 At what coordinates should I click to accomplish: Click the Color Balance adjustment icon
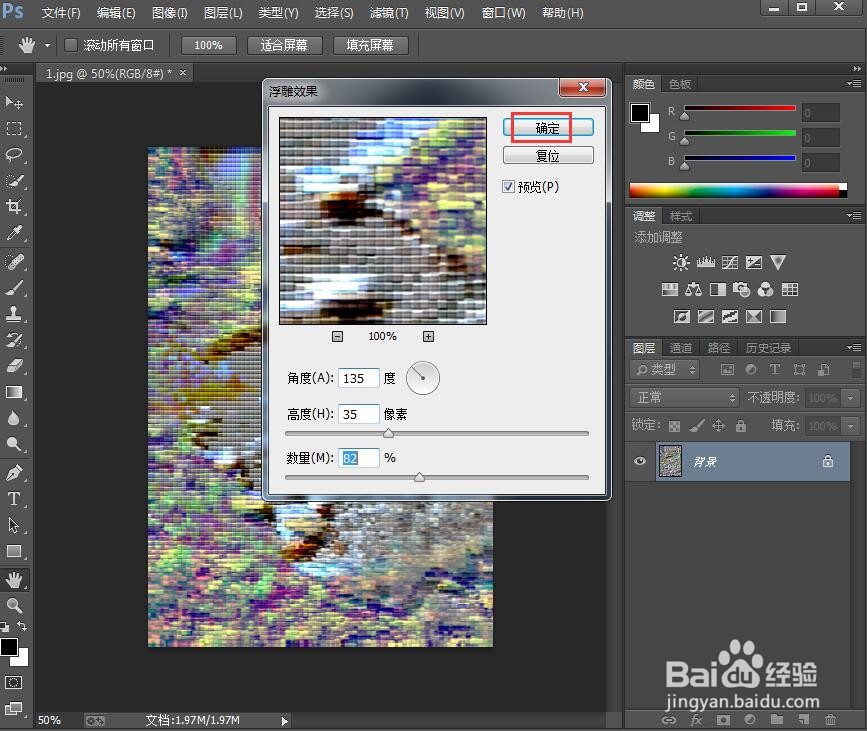click(693, 289)
